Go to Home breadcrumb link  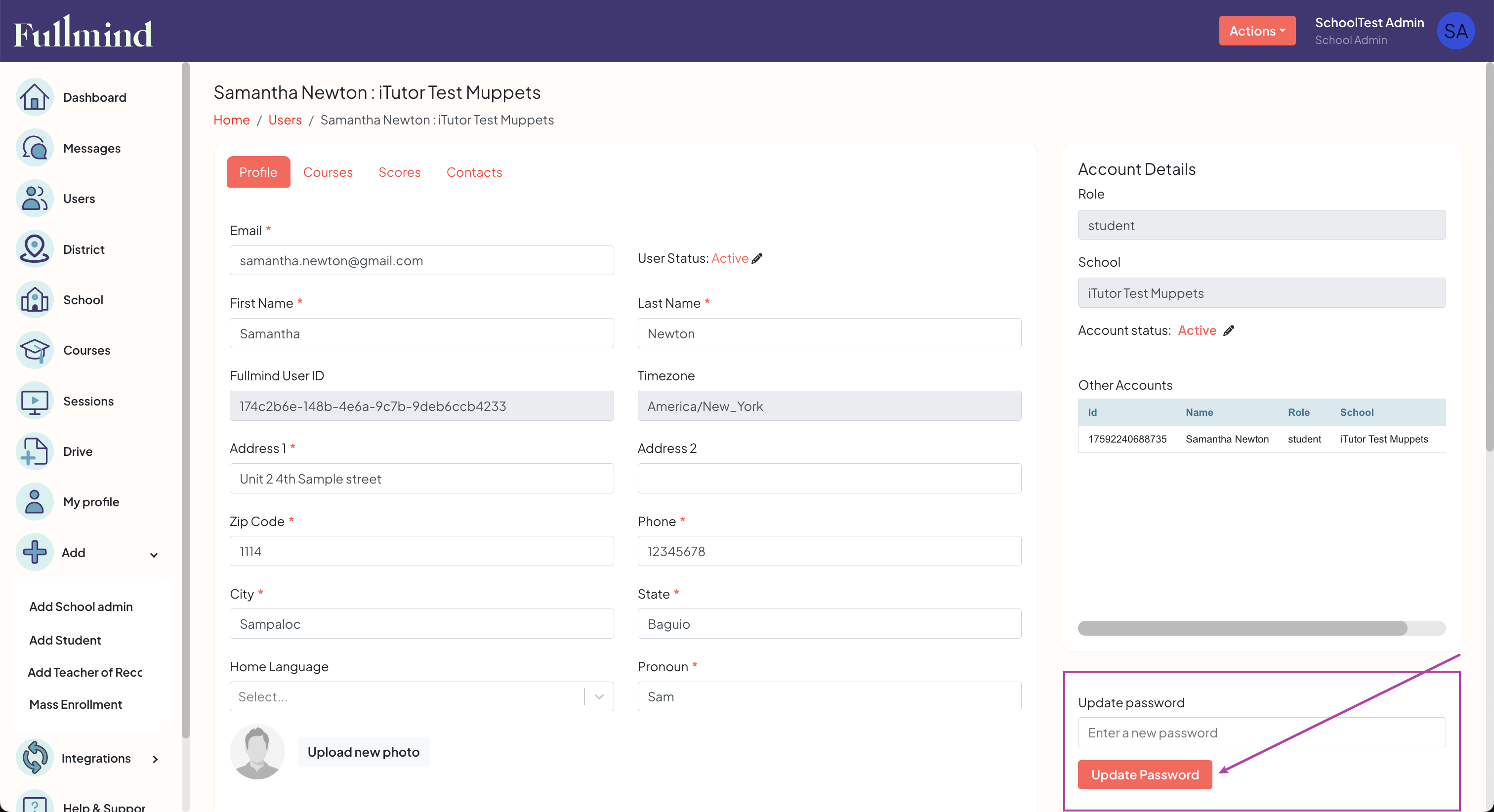click(x=231, y=120)
